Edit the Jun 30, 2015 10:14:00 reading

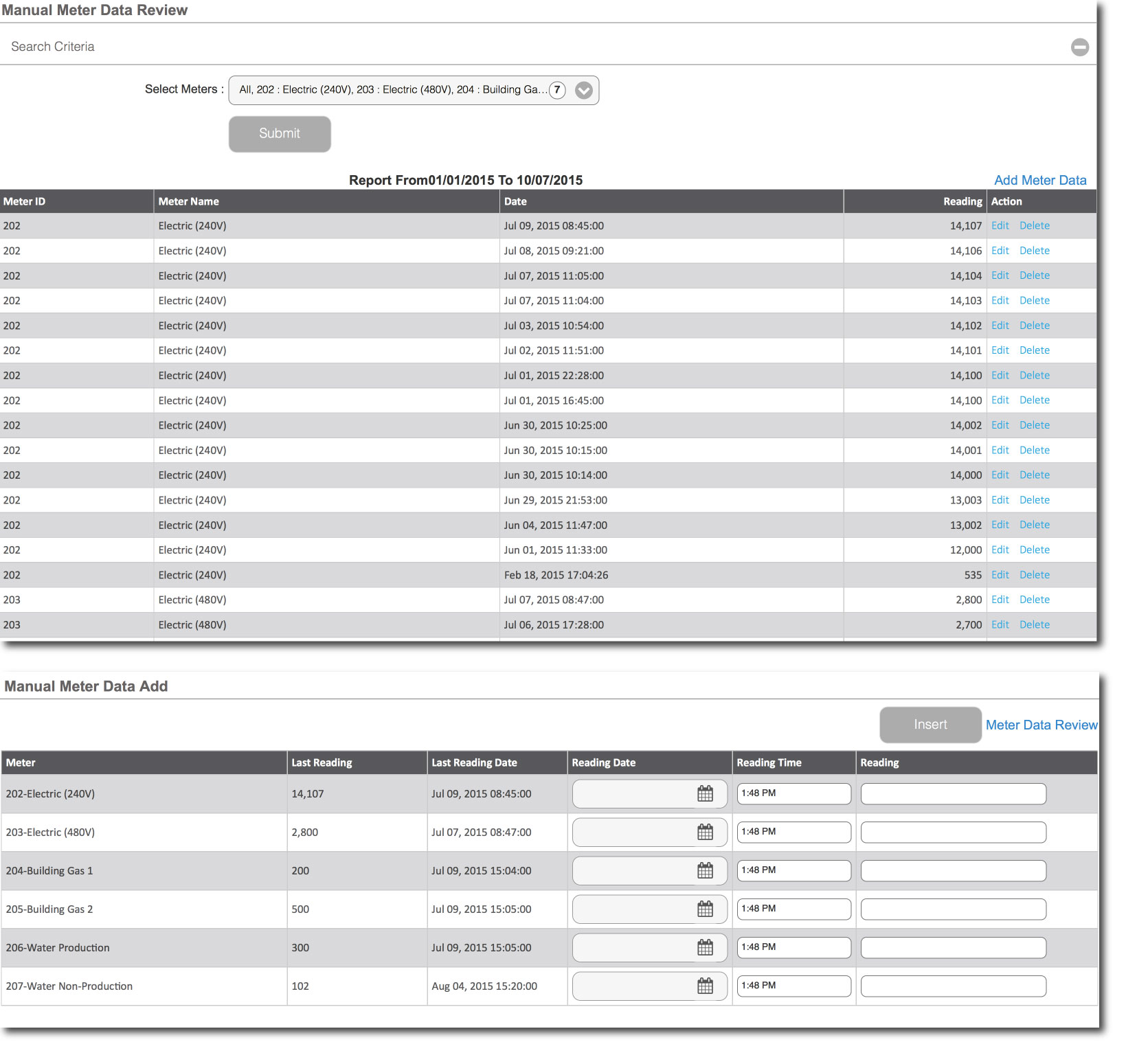1000,475
